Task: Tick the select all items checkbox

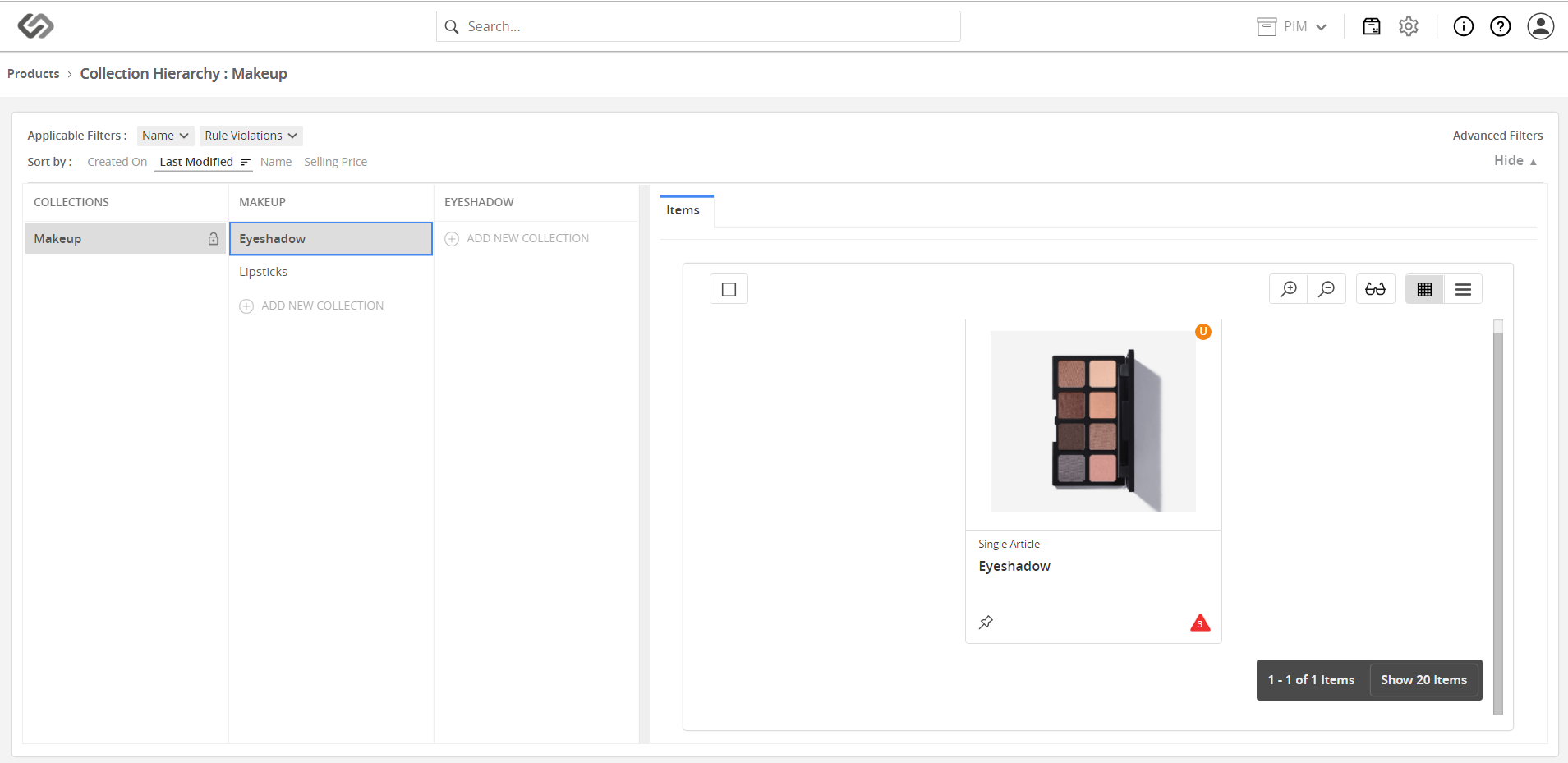Action: (x=729, y=289)
